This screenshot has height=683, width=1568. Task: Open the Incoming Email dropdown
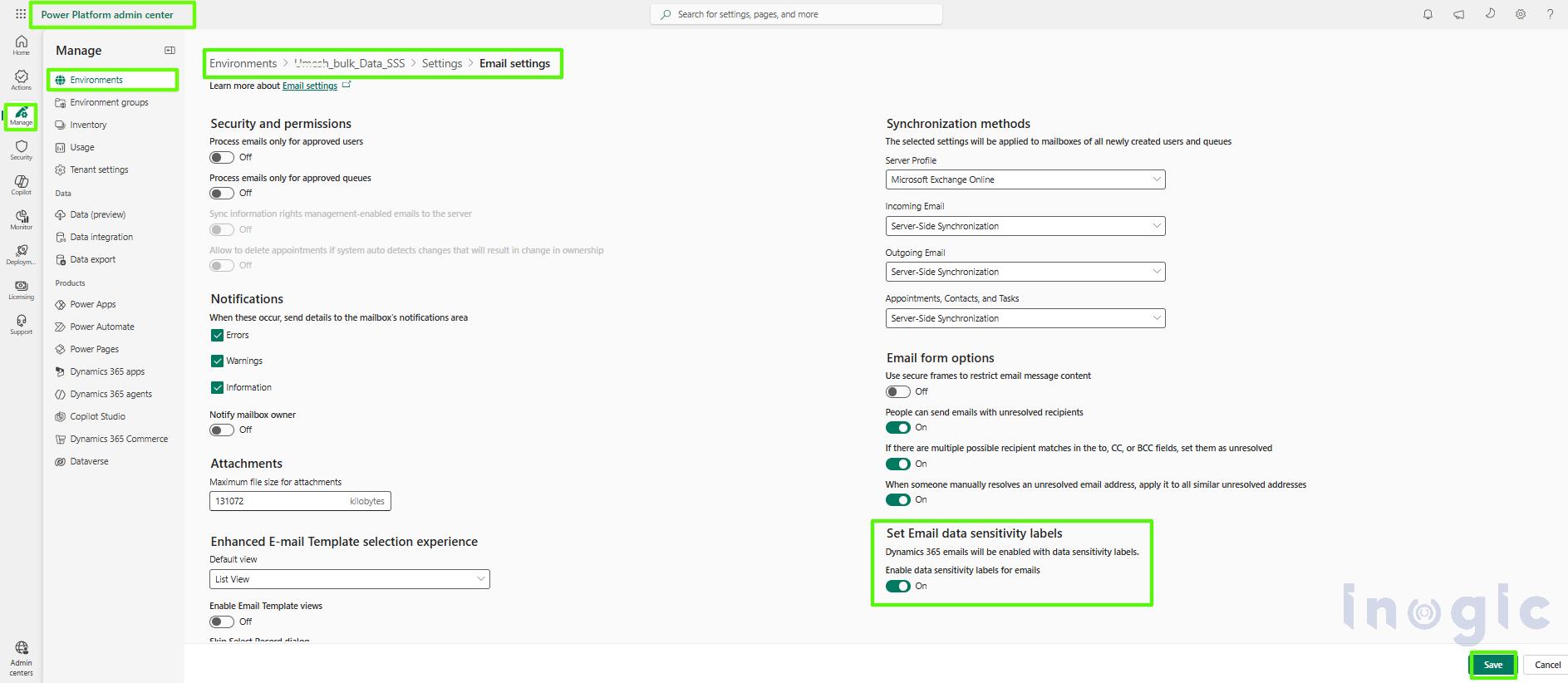[x=1025, y=226]
